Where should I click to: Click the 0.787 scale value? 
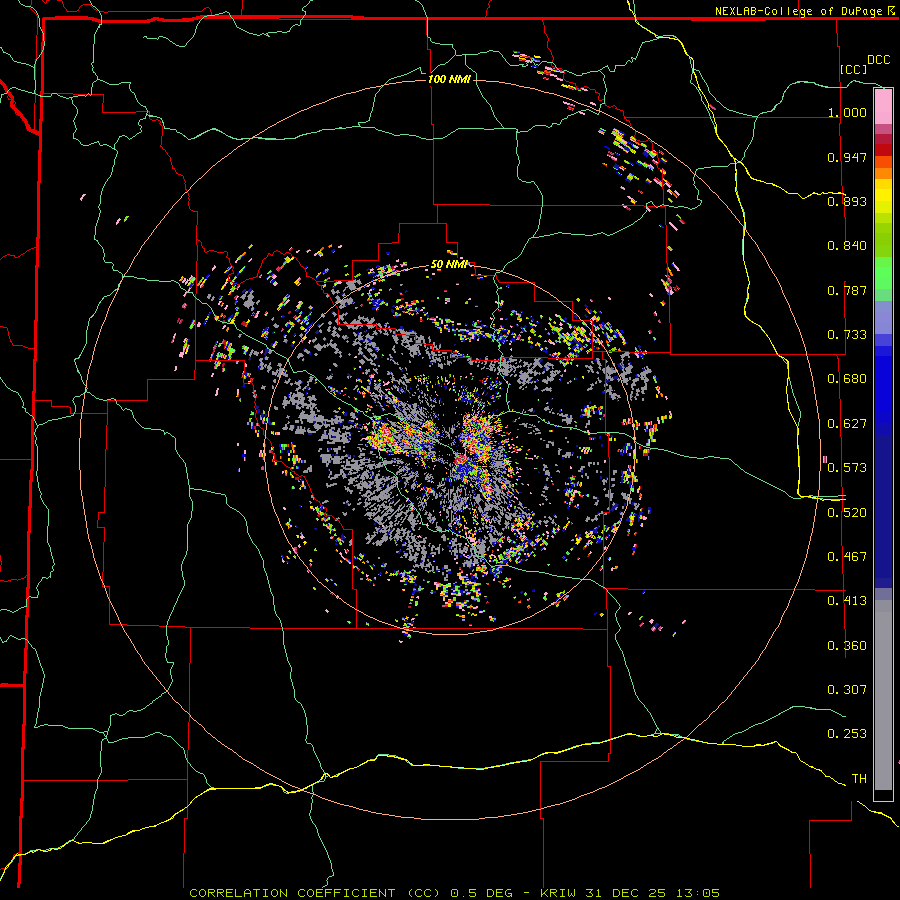tap(847, 290)
